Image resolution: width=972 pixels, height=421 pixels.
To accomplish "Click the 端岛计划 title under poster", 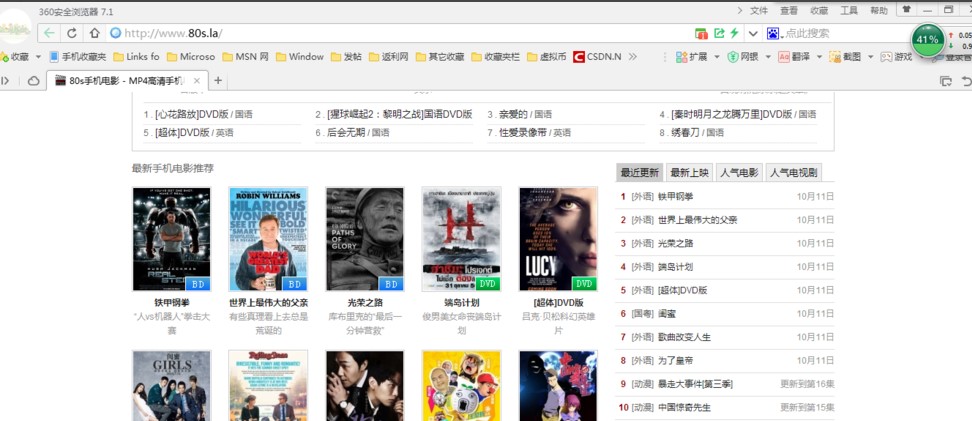I will [x=462, y=303].
